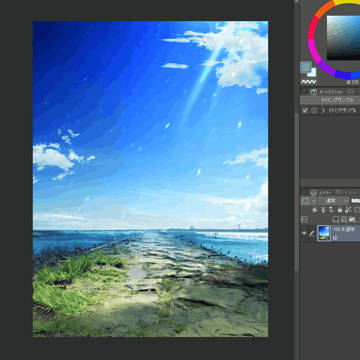Expand the auto action entry with the arrow
This screenshot has height=360, width=360.
(x=323, y=110)
